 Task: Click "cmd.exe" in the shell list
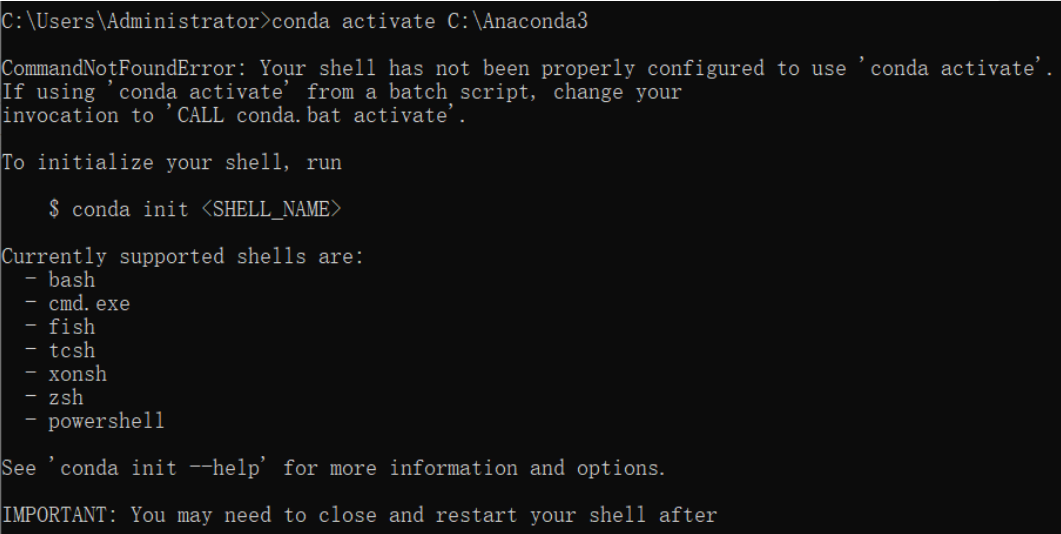[89, 303]
